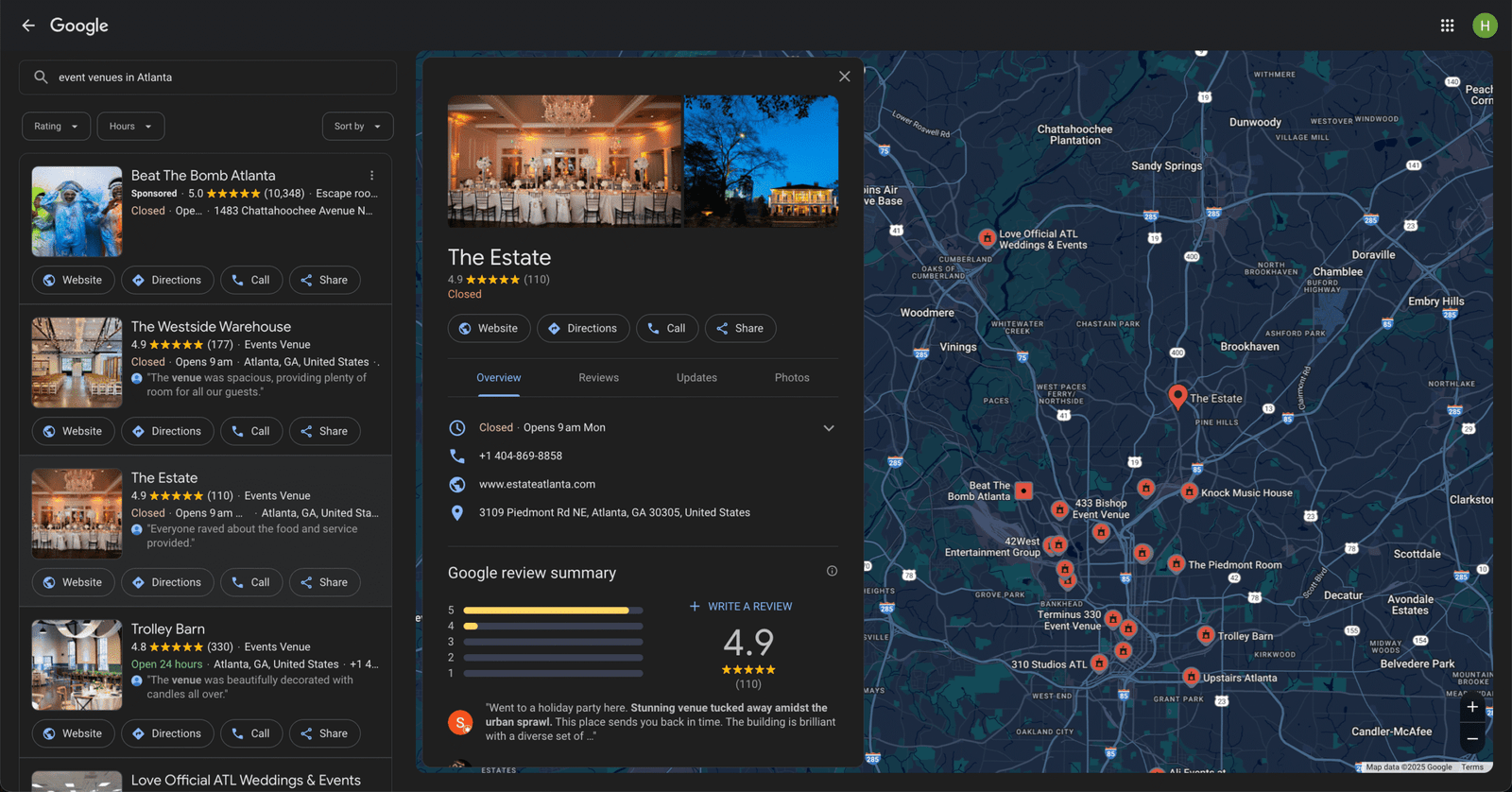
Task: Click the 4-star rating bar
Action: click(553, 626)
